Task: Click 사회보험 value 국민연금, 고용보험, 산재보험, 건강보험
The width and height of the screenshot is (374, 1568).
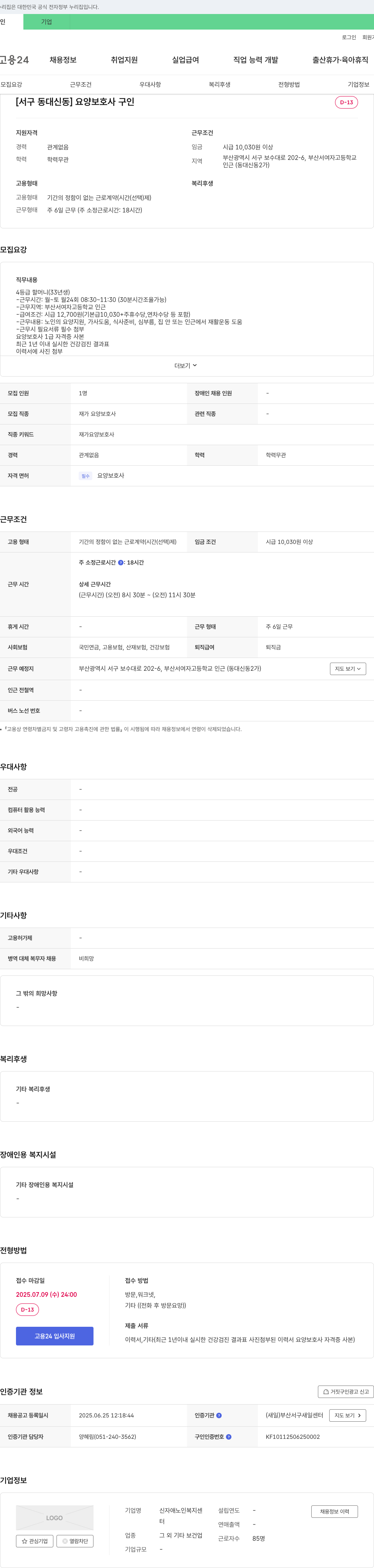Action: tap(124, 647)
